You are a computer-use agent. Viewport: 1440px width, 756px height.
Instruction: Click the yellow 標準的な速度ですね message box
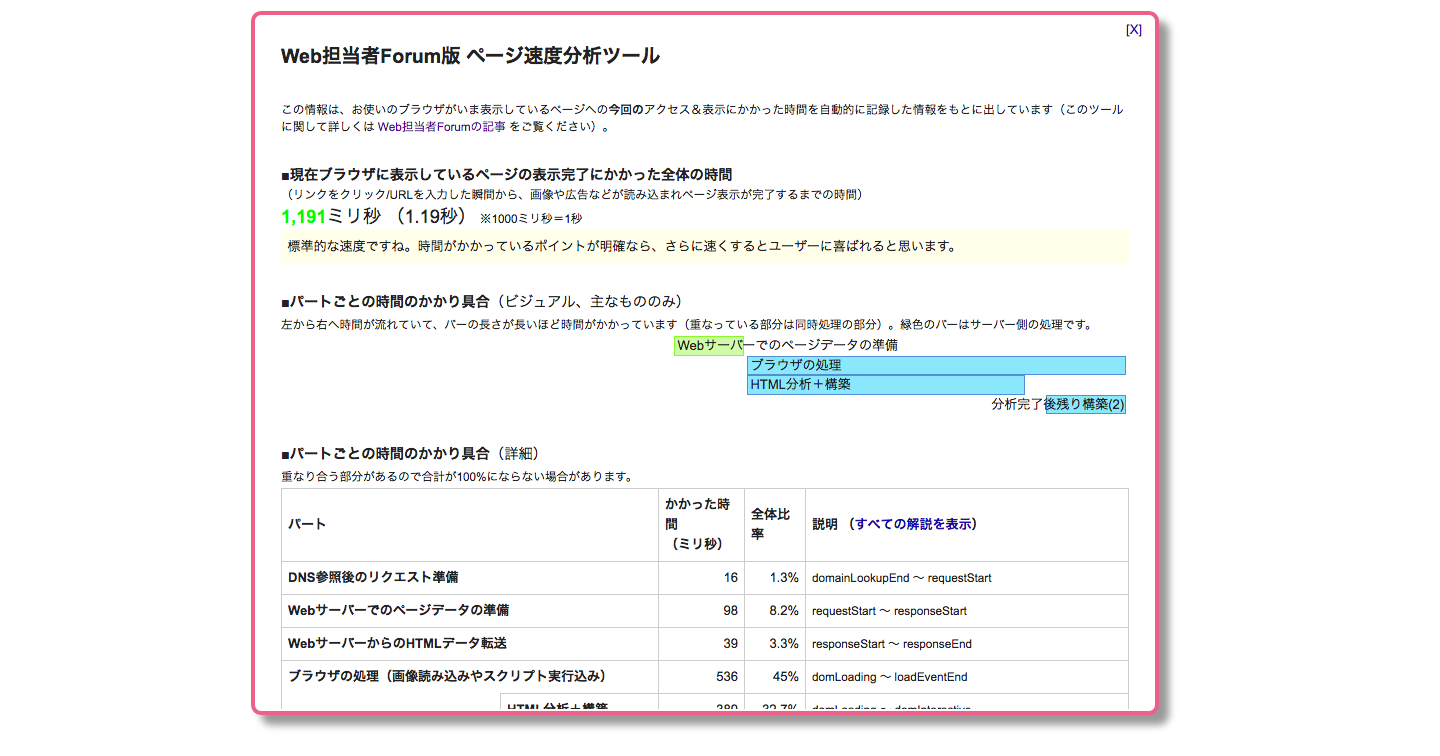[x=704, y=247]
